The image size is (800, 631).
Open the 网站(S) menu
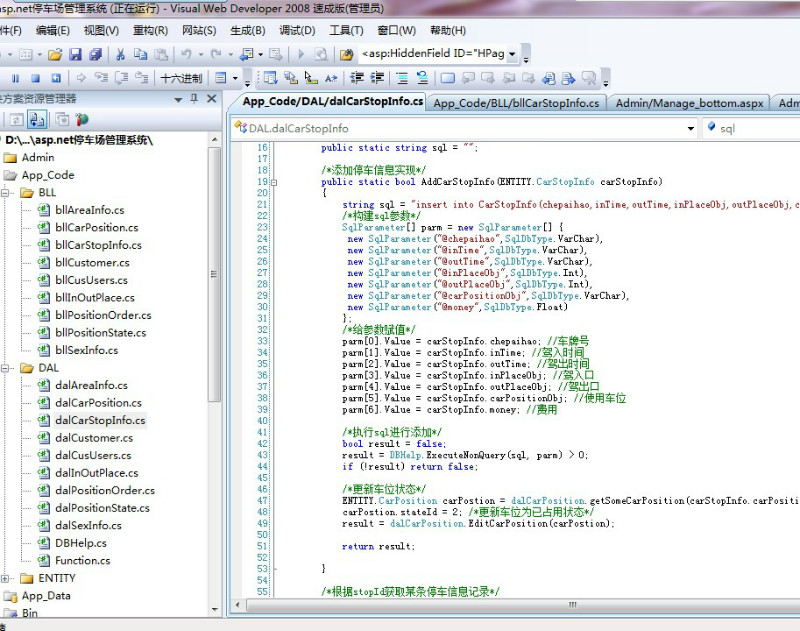coord(199,31)
